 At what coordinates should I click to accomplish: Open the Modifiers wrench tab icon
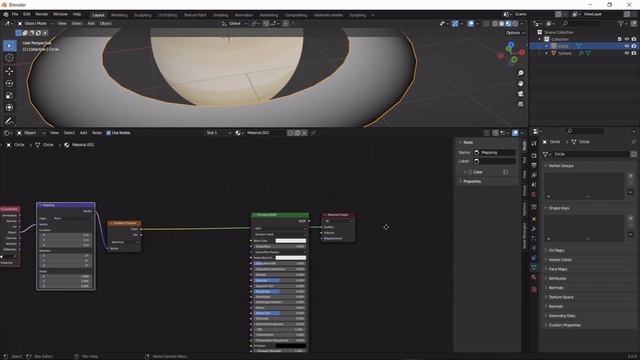[x=534, y=229]
